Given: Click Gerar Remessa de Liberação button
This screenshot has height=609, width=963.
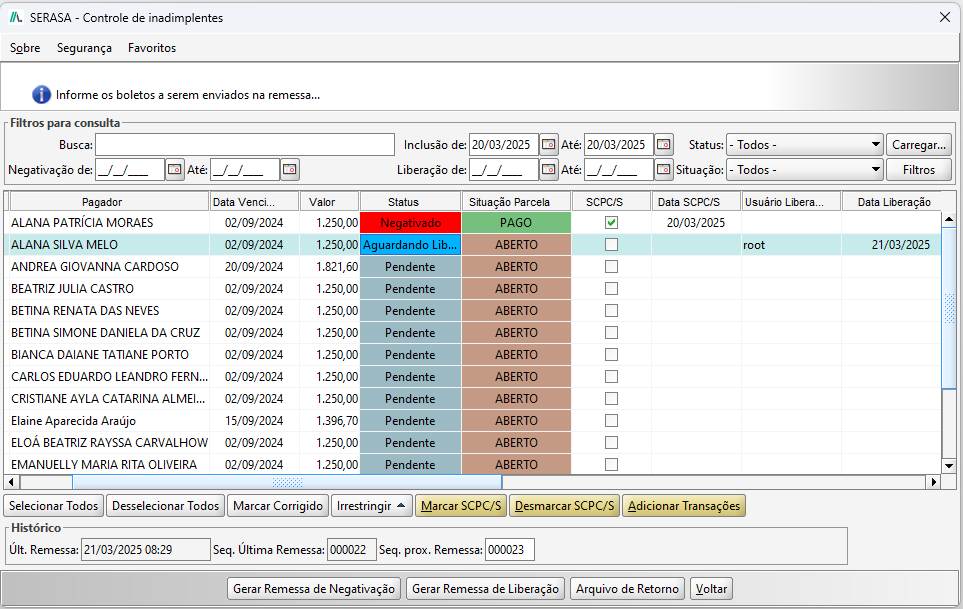Looking at the screenshot, I should [485, 589].
